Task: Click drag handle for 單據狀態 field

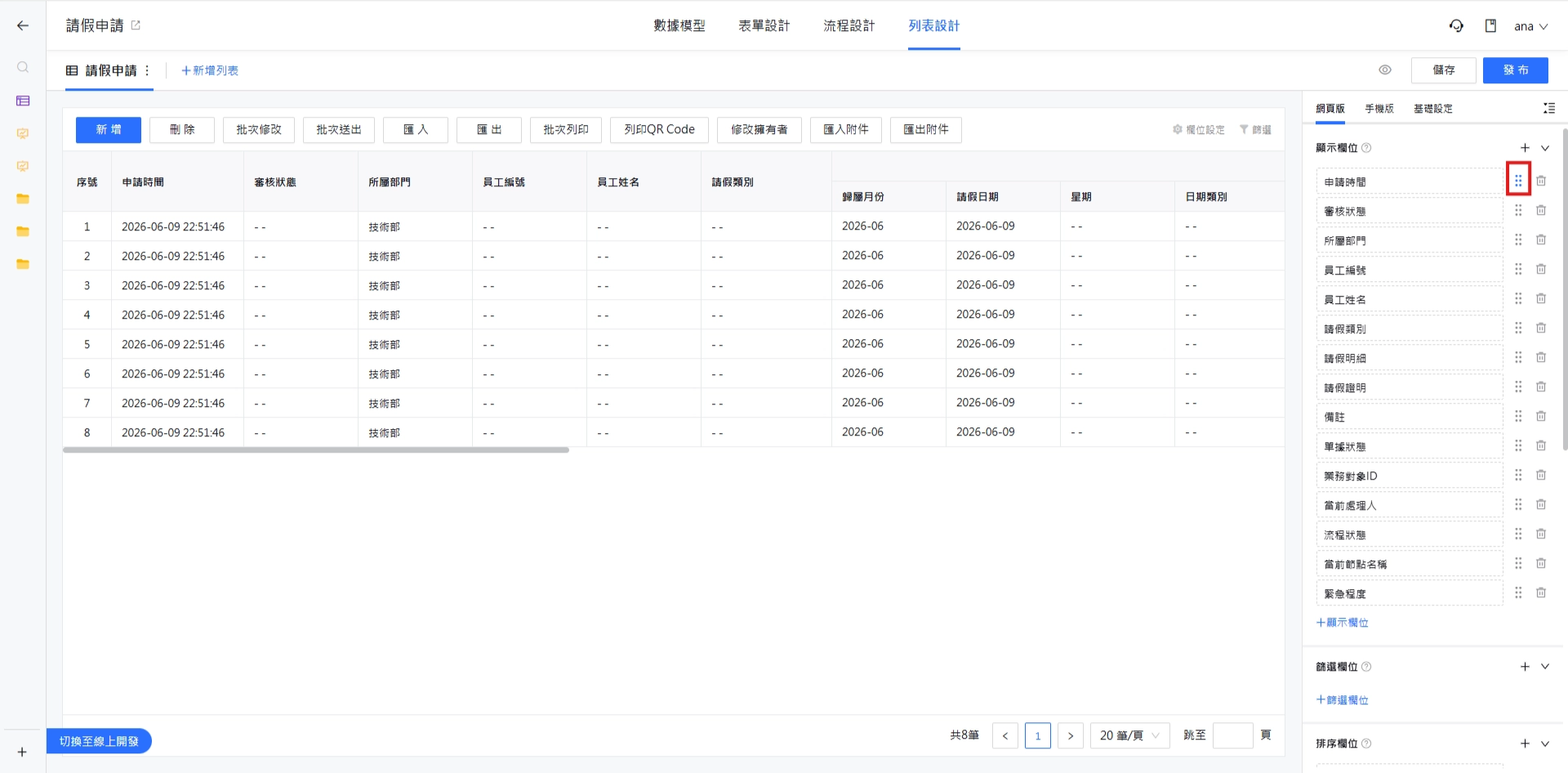Action: click(x=1518, y=445)
